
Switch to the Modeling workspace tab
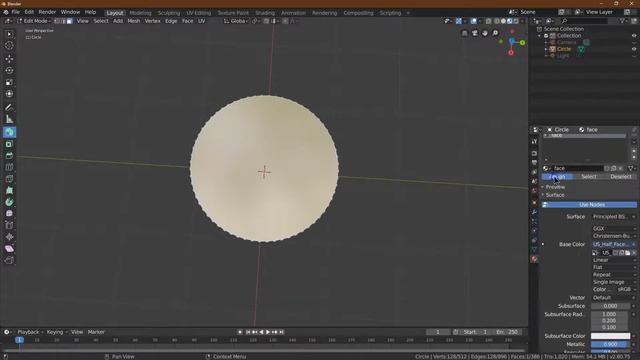coord(140,13)
